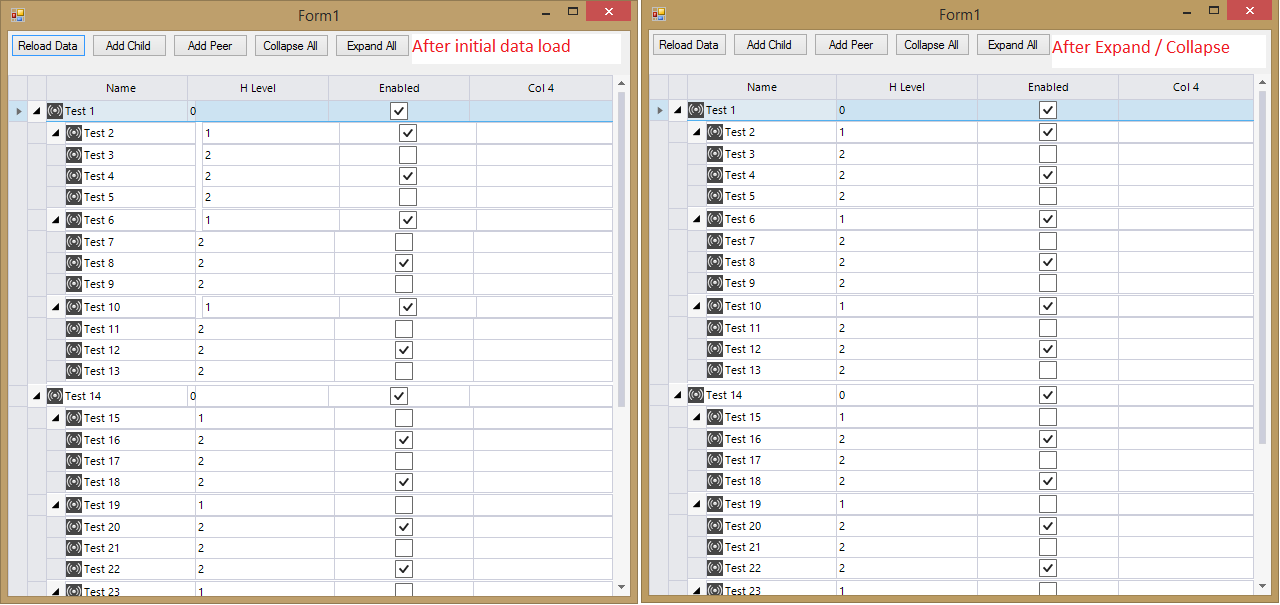Click the node icon beside Test 6 in left window

[74, 220]
